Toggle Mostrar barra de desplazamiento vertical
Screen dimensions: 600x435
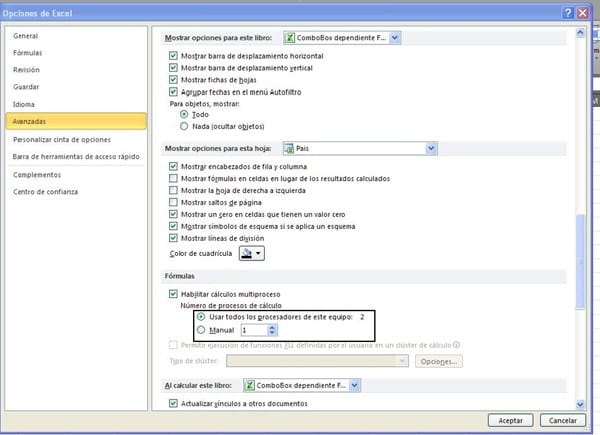tap(173, 68)
